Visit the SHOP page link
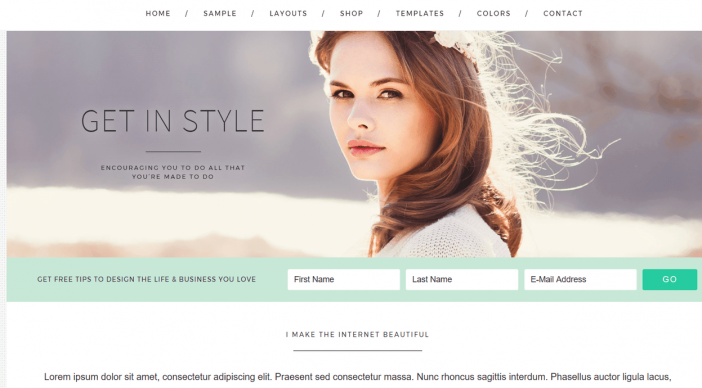The height and width of the screenshot is (388, 702). [x=351, y=13]
